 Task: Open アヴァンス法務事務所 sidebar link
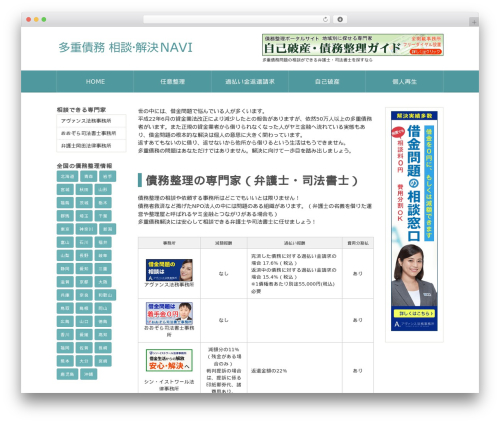pyautogui.click(x=91, y=121)
